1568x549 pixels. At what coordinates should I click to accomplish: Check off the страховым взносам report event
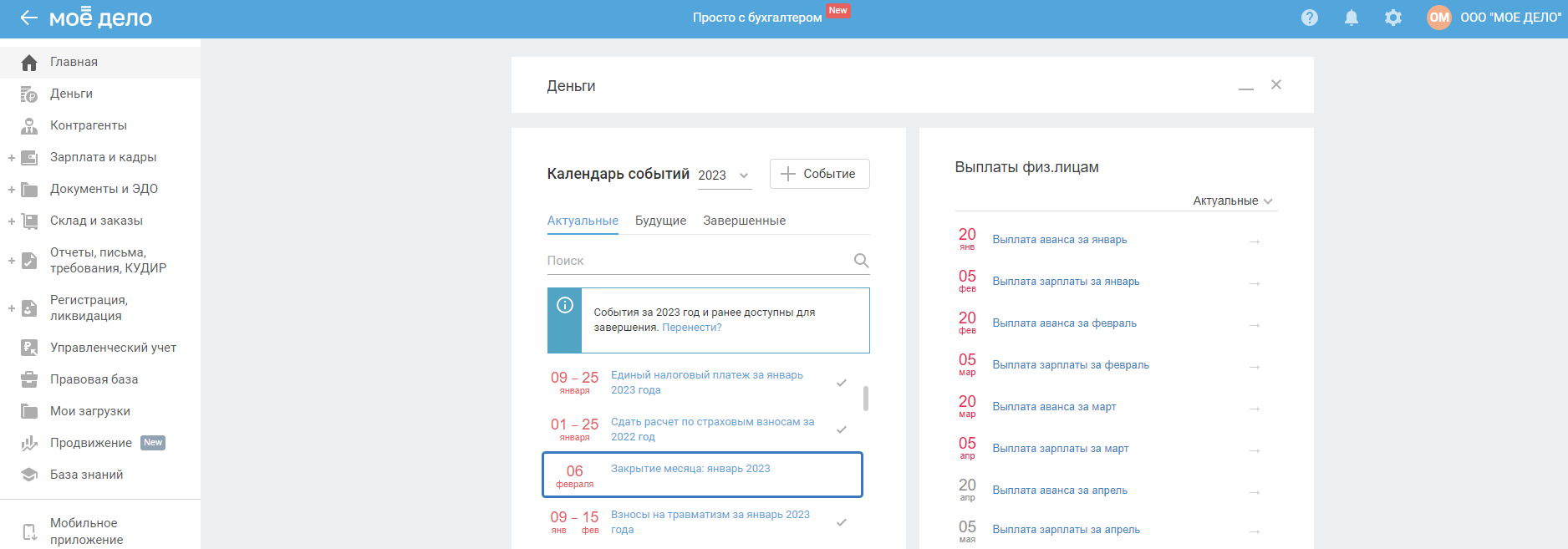pos(842,430)
